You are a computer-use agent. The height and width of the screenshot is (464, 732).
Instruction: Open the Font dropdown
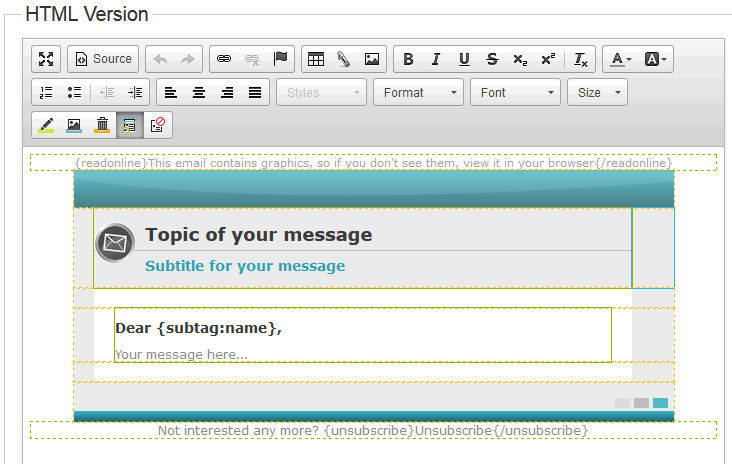point(515,92)
